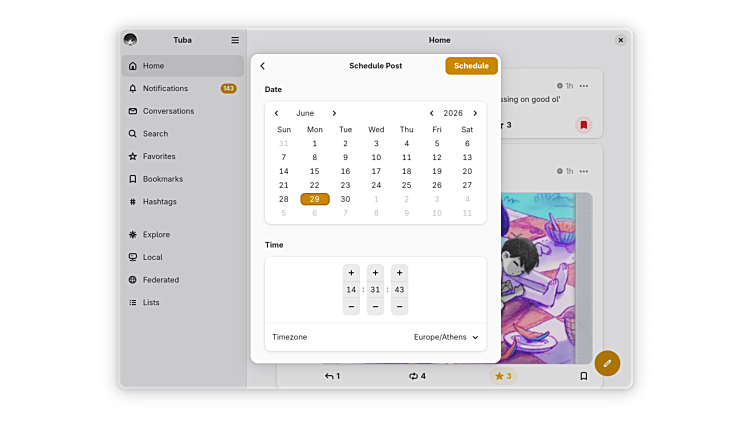Viewport: 752px width, 423px height.
Task: Click the Schedule button
Action: pyautogui.click(x=471, y=66)
